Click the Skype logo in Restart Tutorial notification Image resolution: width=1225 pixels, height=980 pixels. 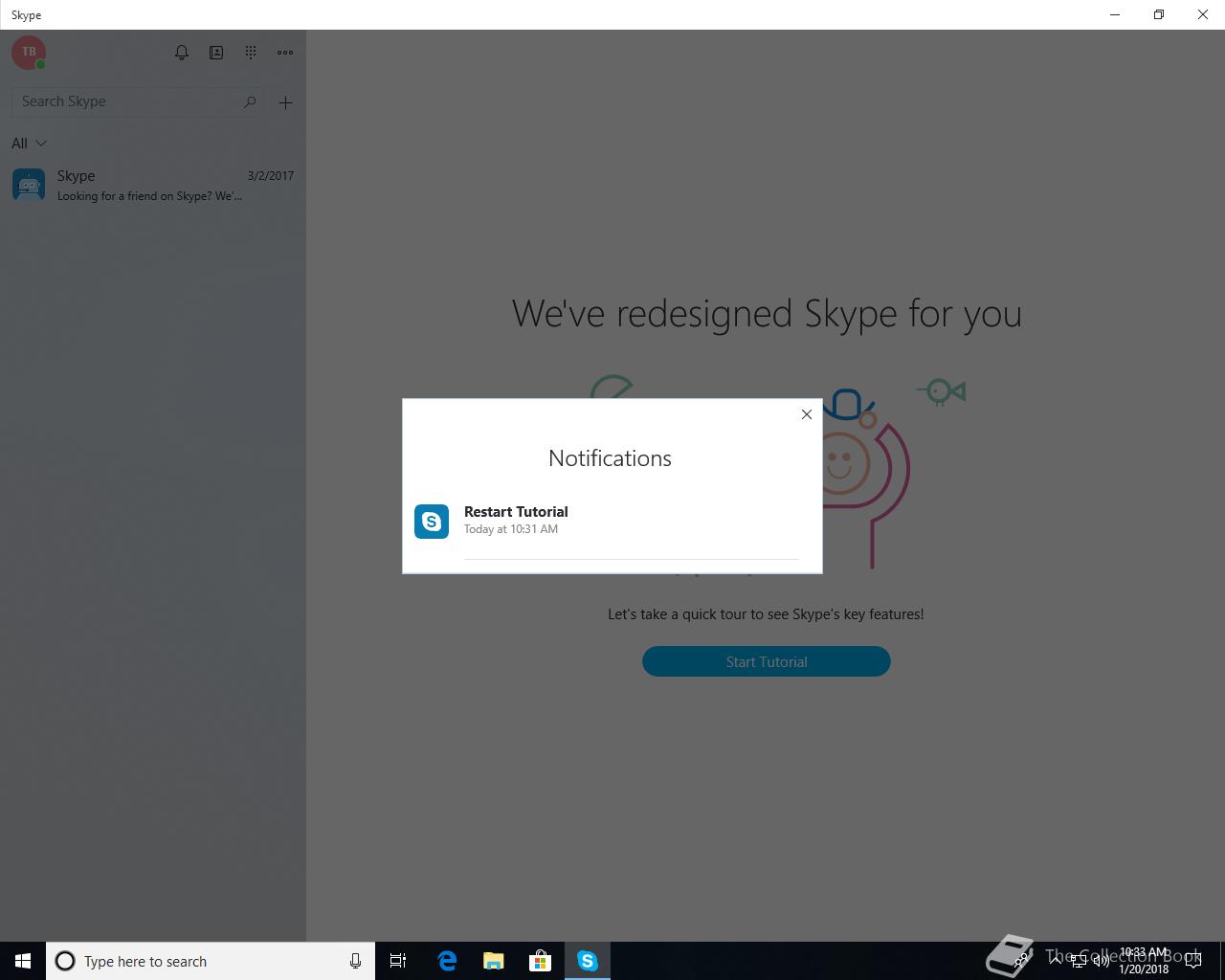point(432,522)
